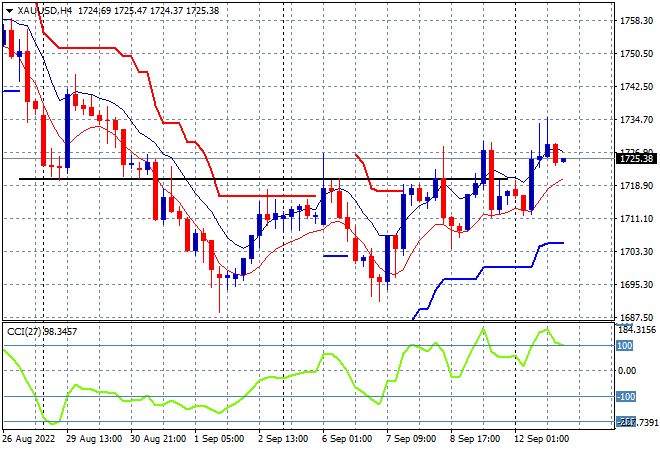The height and width of the screenshot is (450, 660).
Task: Click the CCI 0.00 scale value
Action: (x=627, y=370)
